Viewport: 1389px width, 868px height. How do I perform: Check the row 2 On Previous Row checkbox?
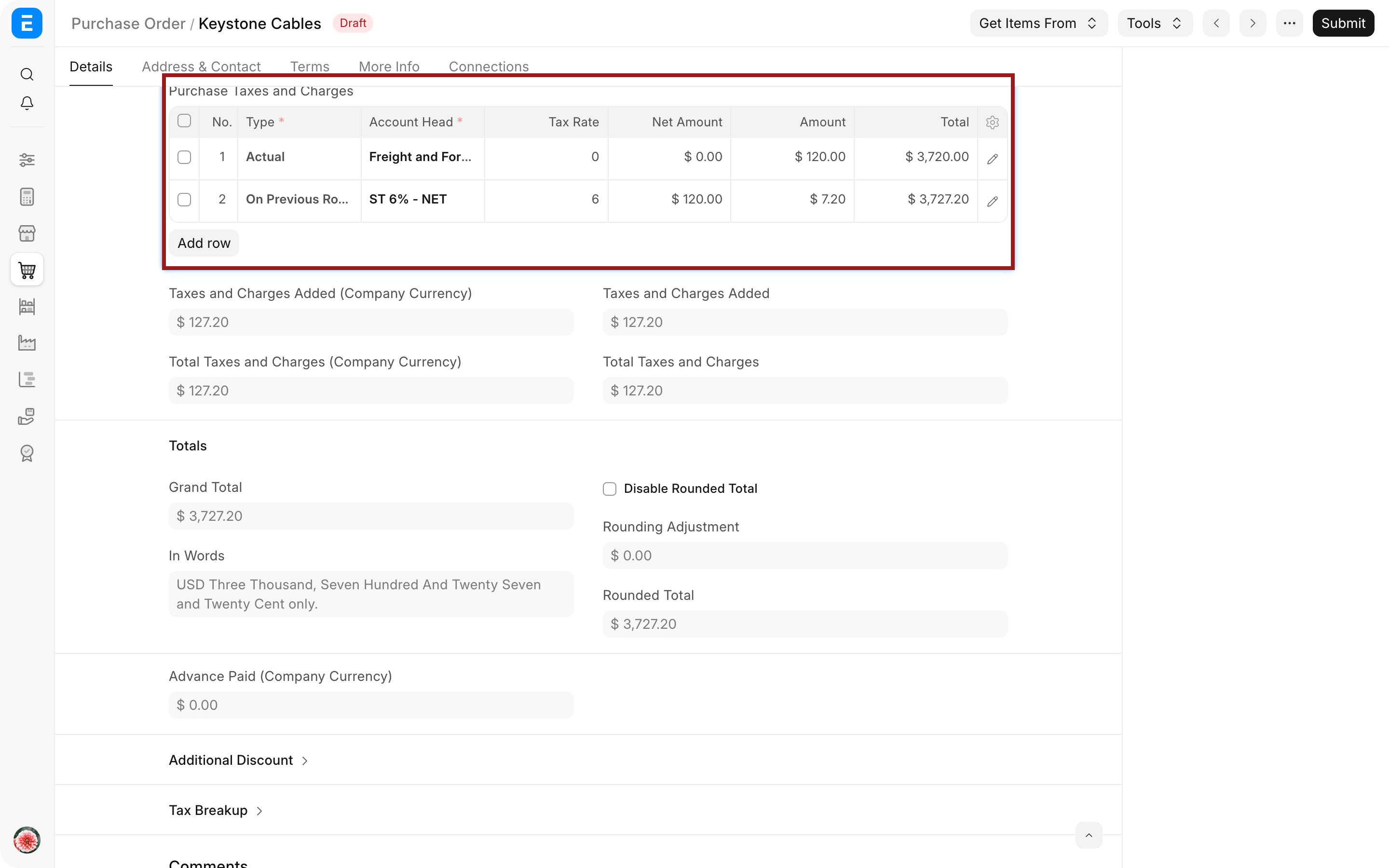184,200
